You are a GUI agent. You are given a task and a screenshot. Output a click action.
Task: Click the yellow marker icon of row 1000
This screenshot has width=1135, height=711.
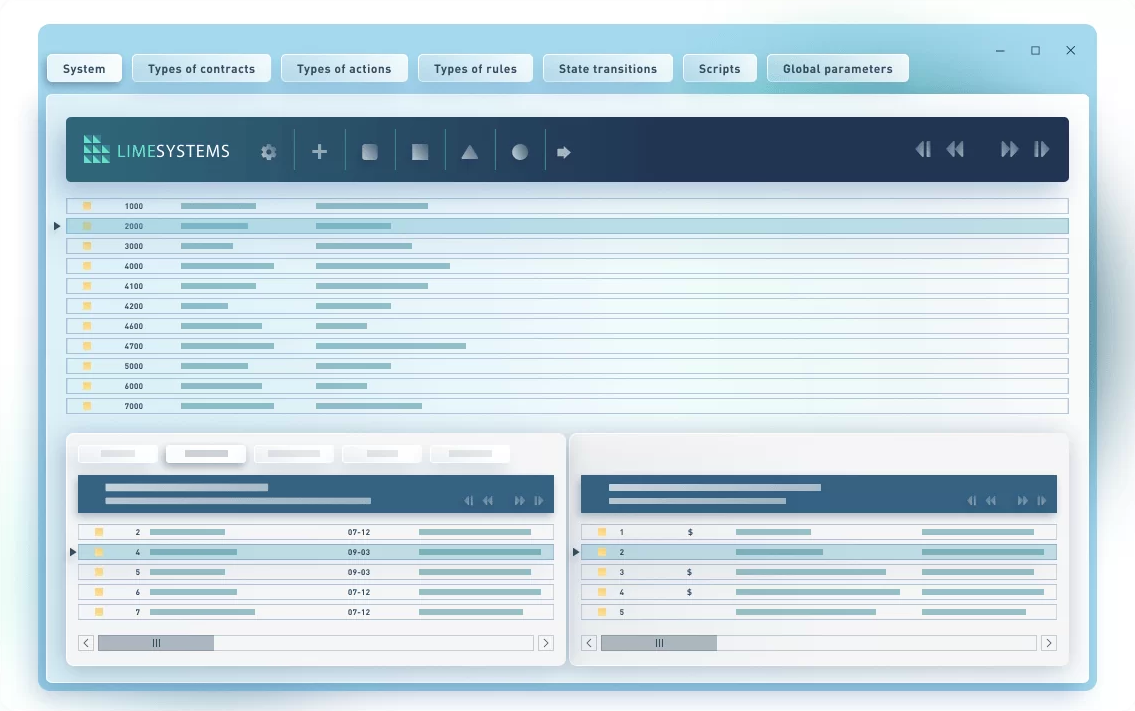coord(87,206)
